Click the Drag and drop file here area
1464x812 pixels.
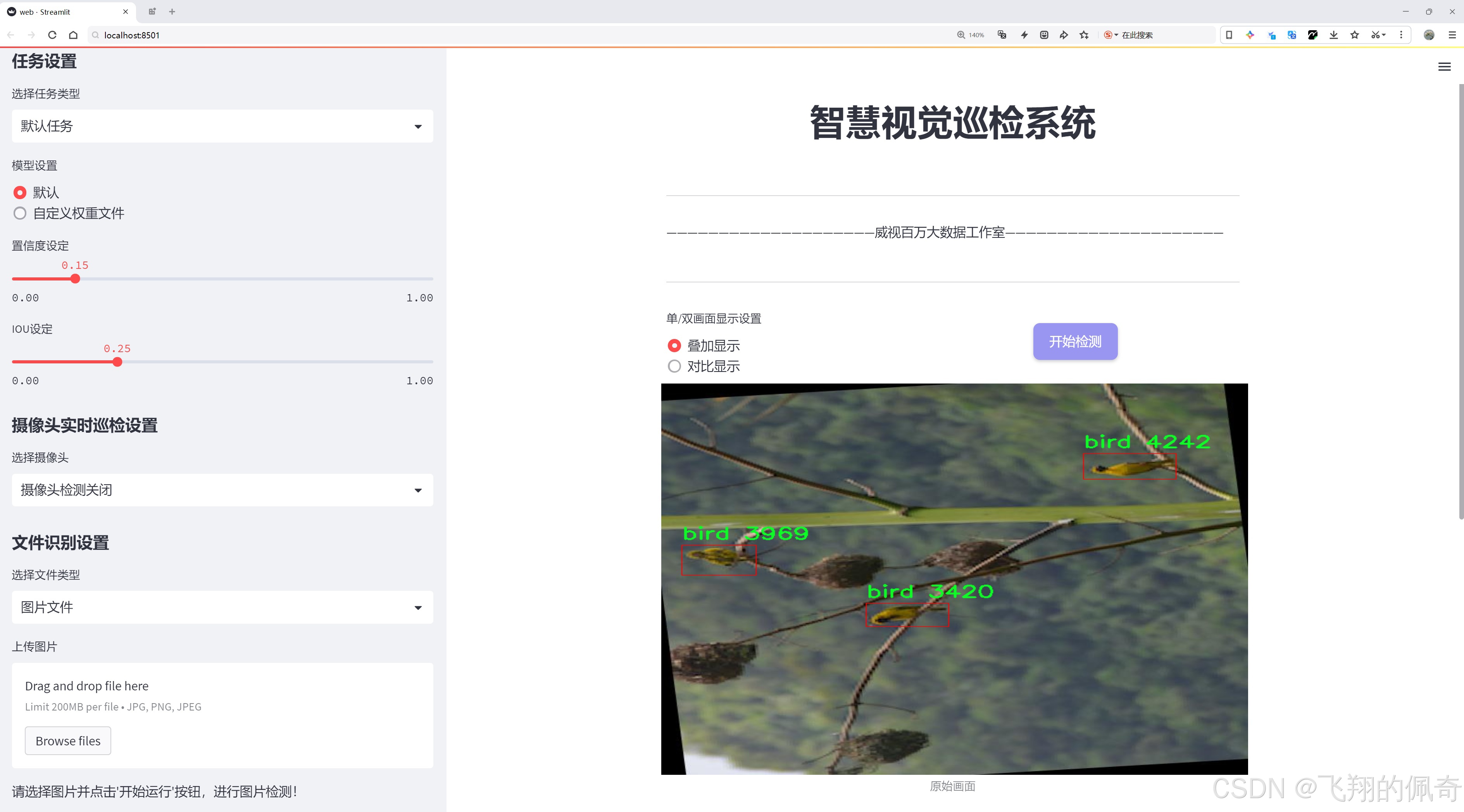222,716
